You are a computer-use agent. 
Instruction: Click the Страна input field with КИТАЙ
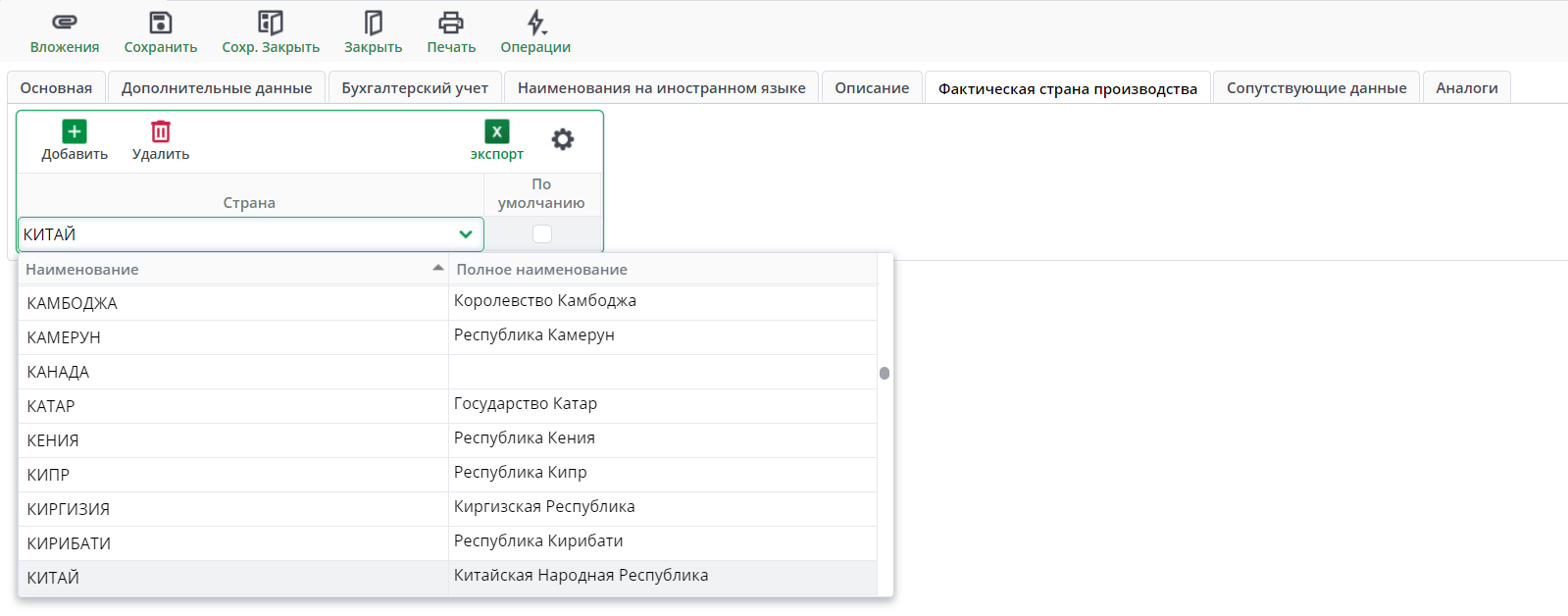point(235,234)
